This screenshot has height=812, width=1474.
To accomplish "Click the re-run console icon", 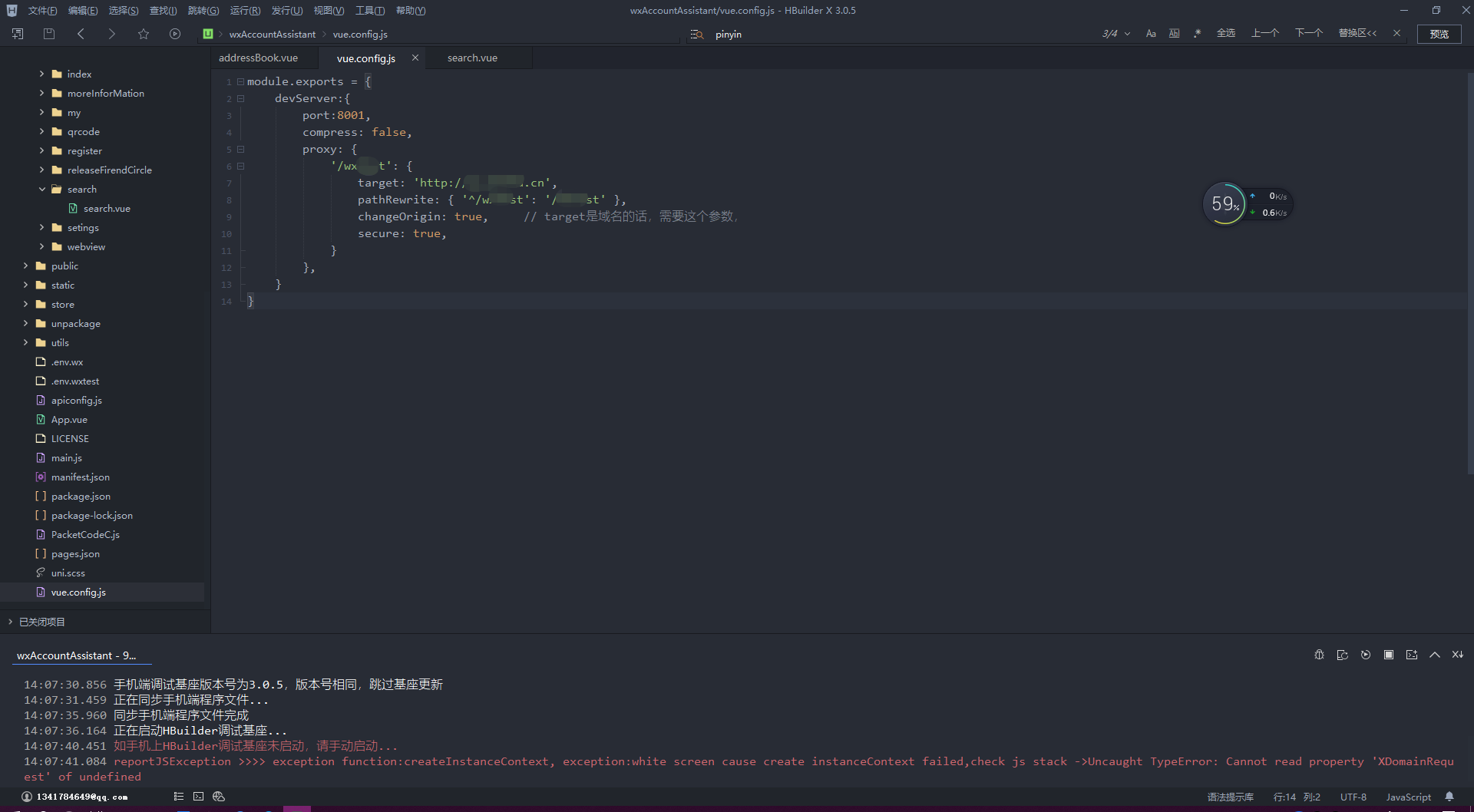I will coord(1365,655).
